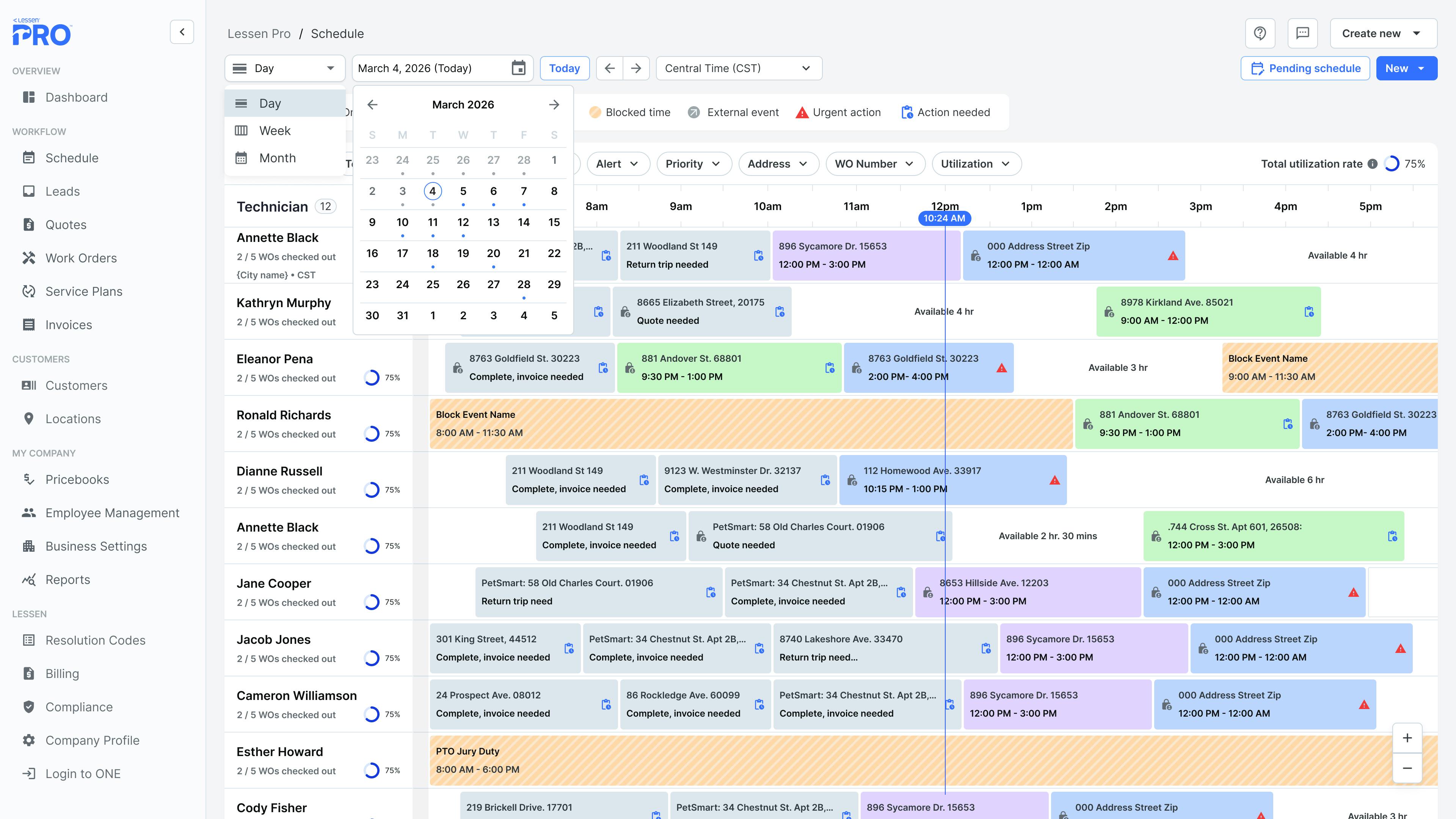Open the Create new dropdown
Viewport: 1456px width, 819px height.
(x=1384, y=33)
